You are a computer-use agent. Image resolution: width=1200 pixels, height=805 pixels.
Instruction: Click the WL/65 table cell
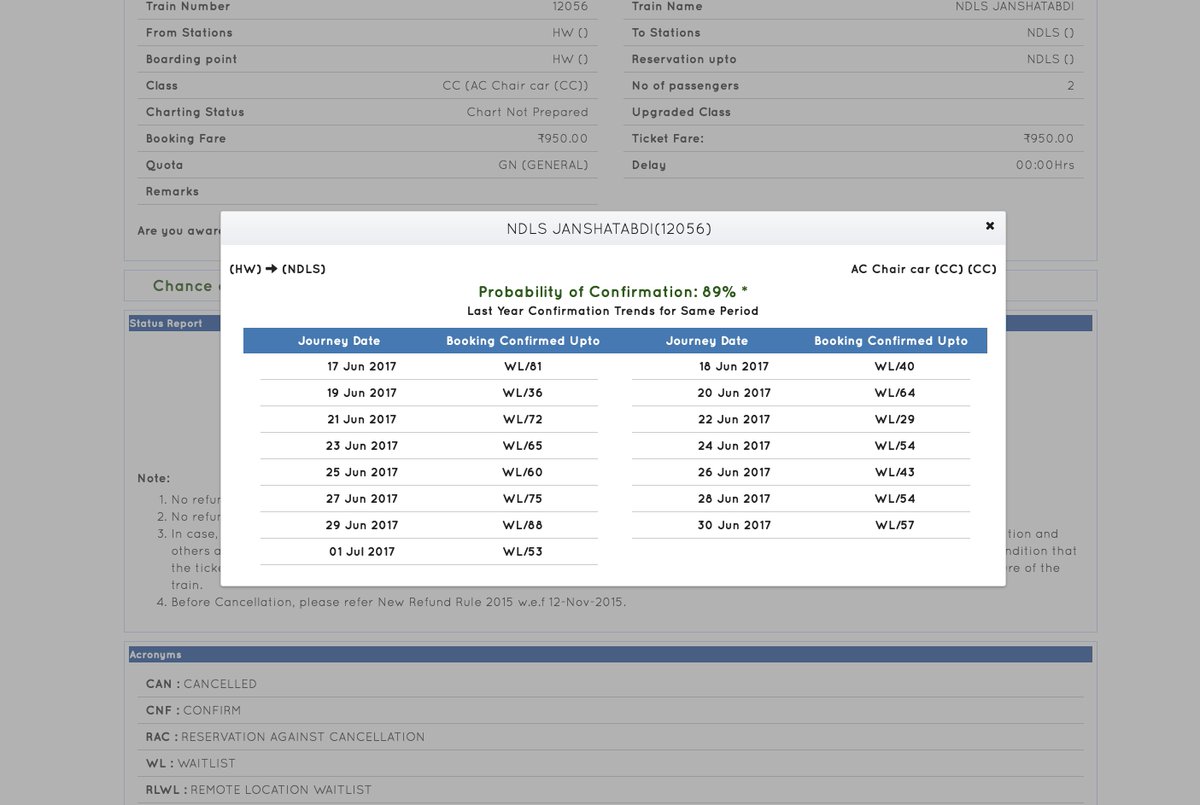click(523, 446)
